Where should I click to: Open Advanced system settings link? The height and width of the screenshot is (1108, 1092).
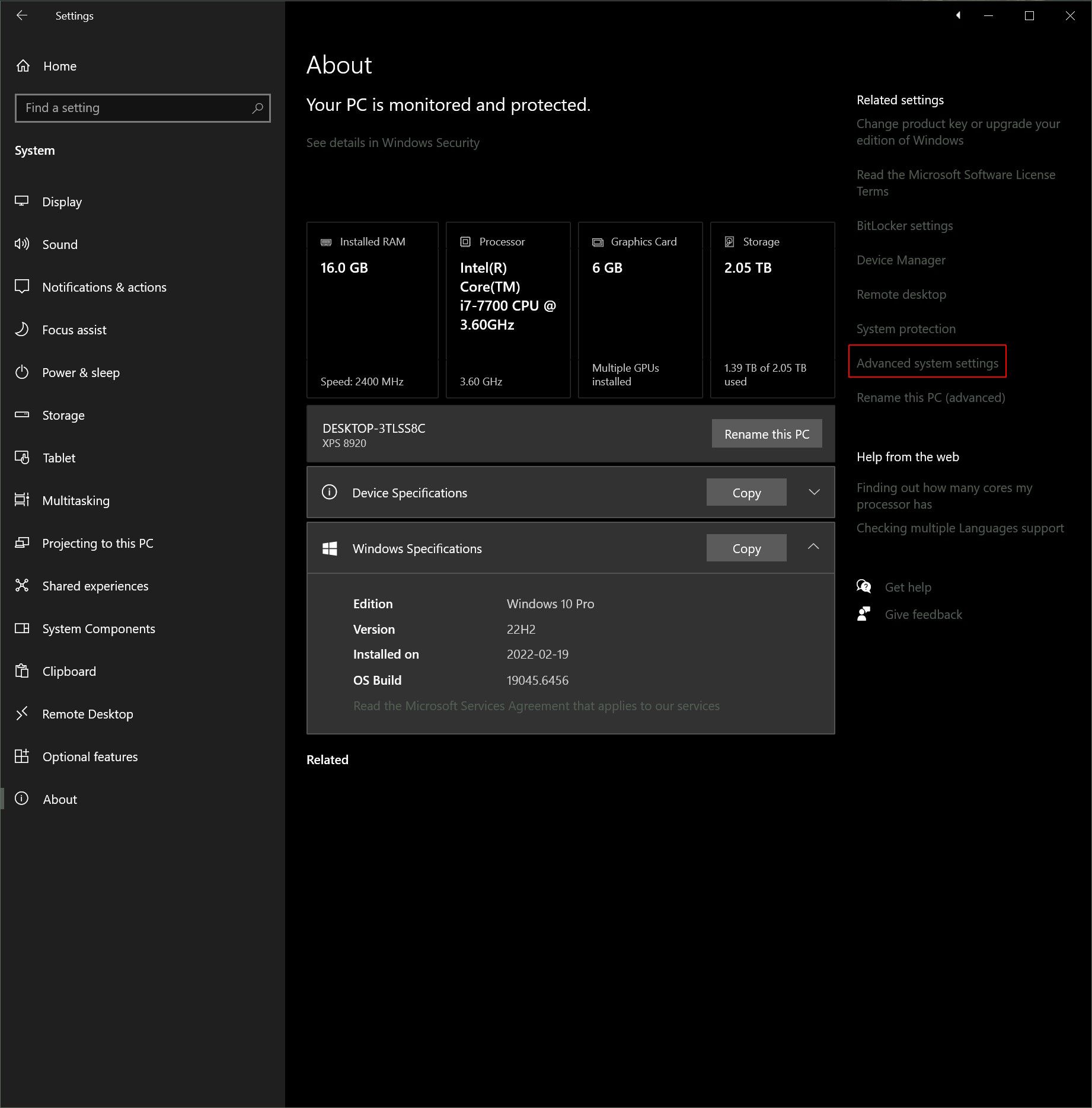point(927,363)
